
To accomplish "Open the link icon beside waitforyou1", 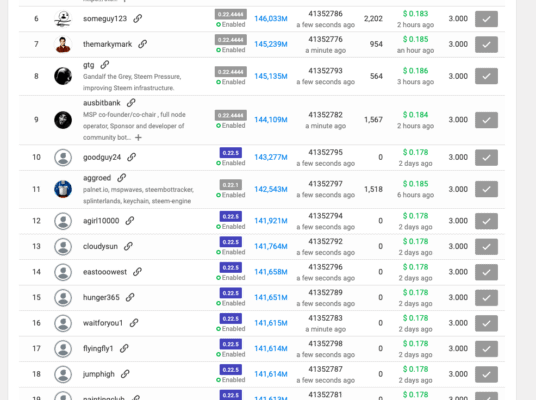I will pyautogui.click(x=134, y=323).
